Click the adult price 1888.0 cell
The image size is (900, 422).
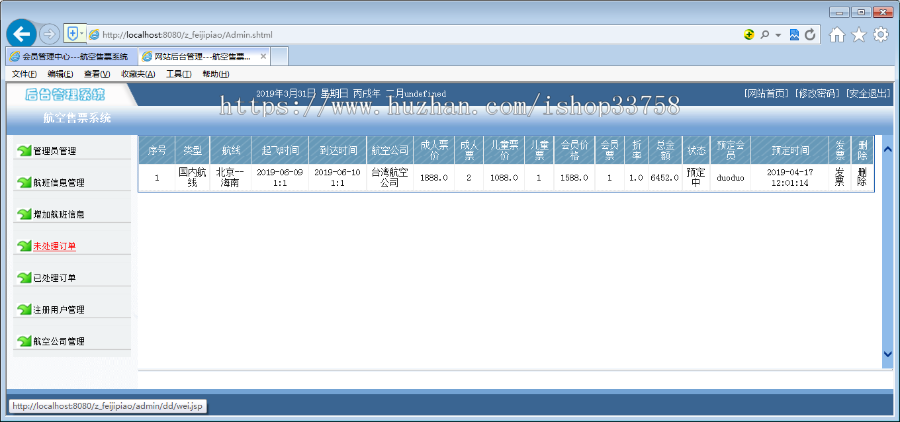click(434, 178)
